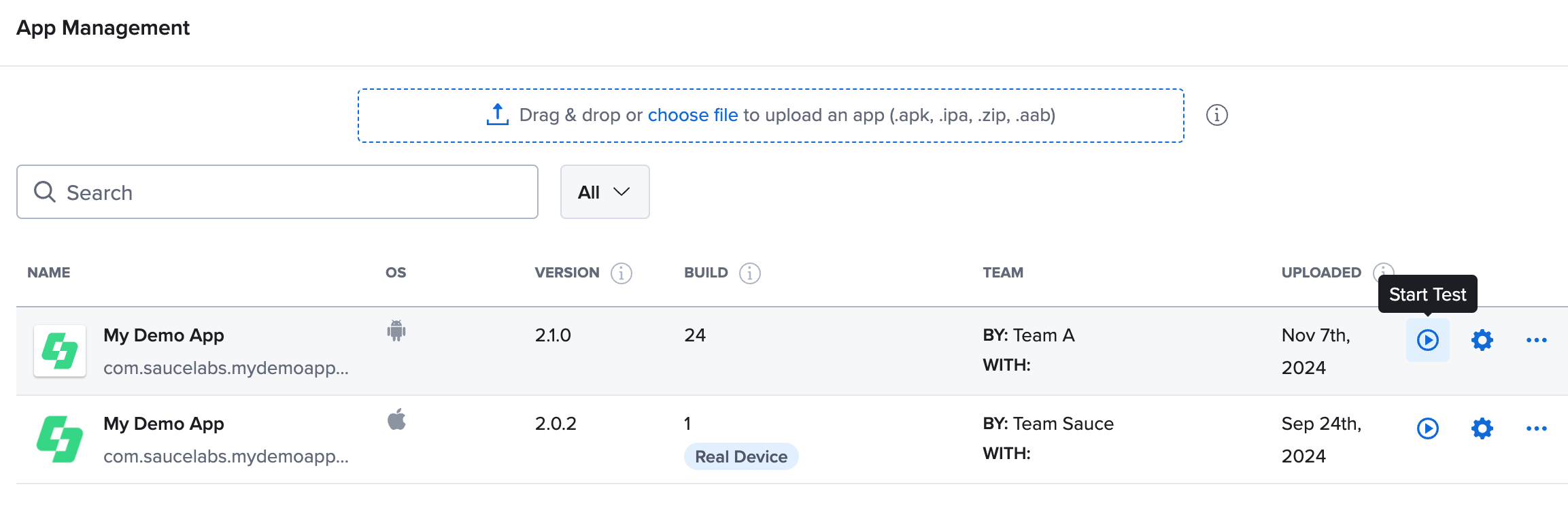Screen dimensions: 1568x506
Task: Open more options menu for Android app row
Action: [1536, 340]
